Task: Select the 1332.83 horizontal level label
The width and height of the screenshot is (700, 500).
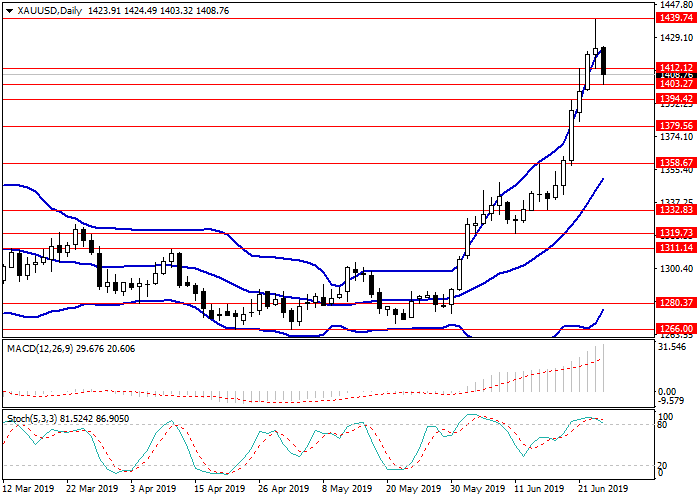Action: (676, 210)
